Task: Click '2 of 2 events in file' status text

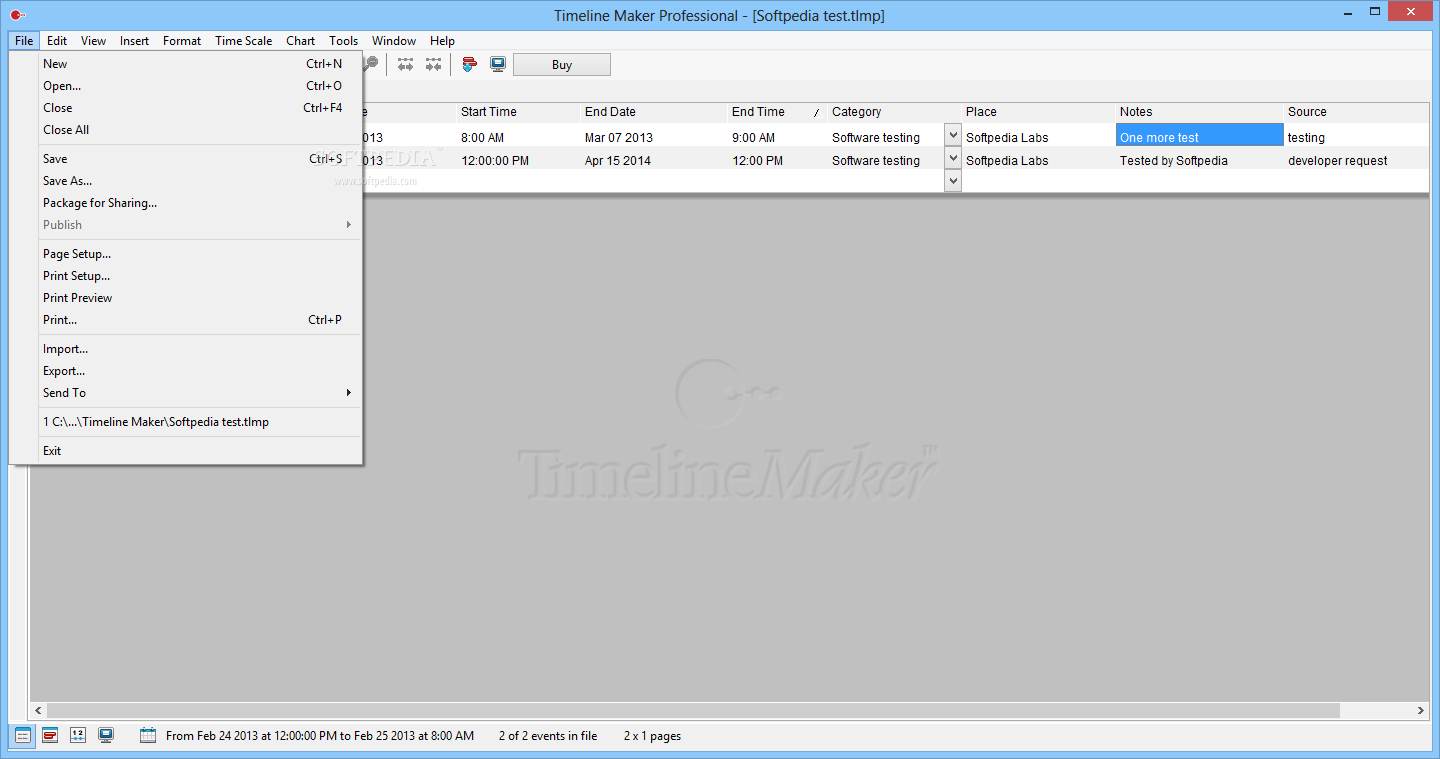Action: click(x=548, y=736)
